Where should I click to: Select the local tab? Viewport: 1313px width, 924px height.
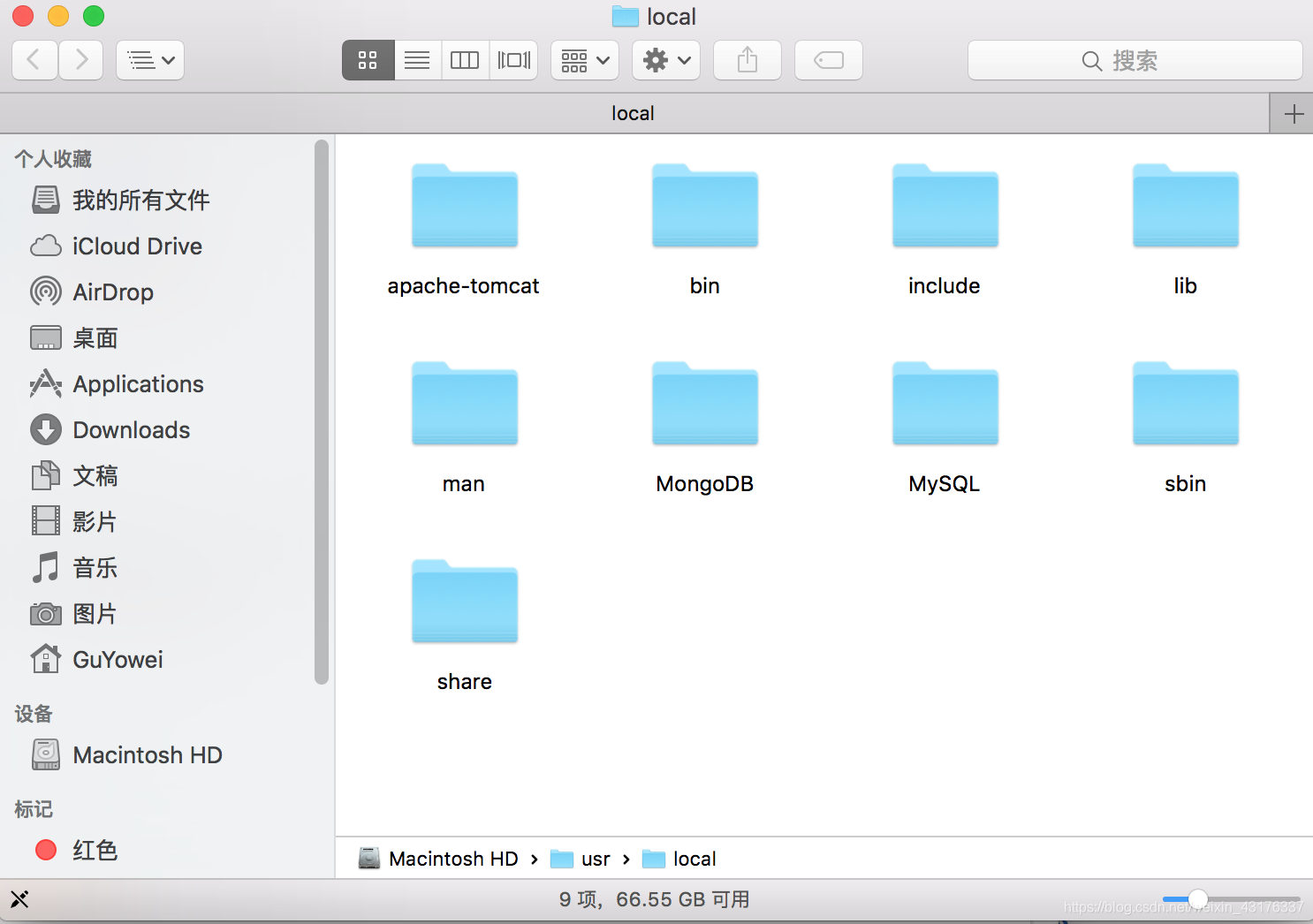[x=634, y=114]
